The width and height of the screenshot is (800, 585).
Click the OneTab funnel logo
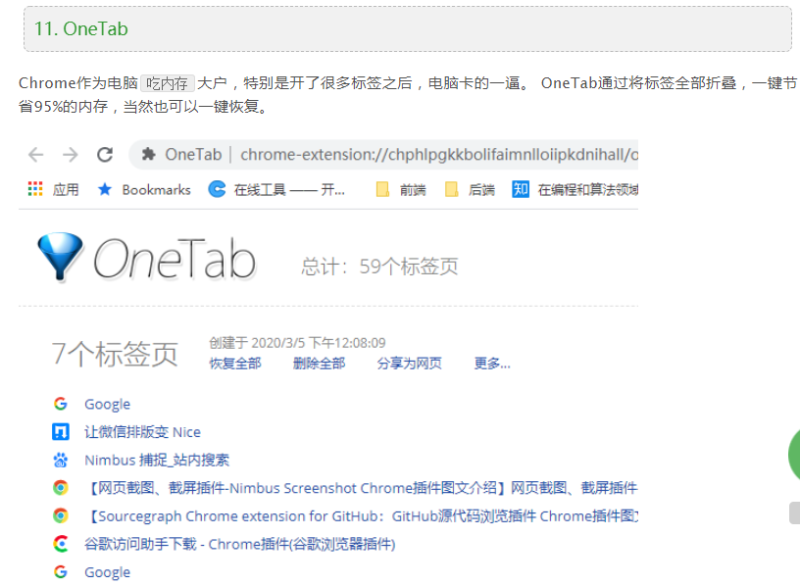(x=60, y=257)
